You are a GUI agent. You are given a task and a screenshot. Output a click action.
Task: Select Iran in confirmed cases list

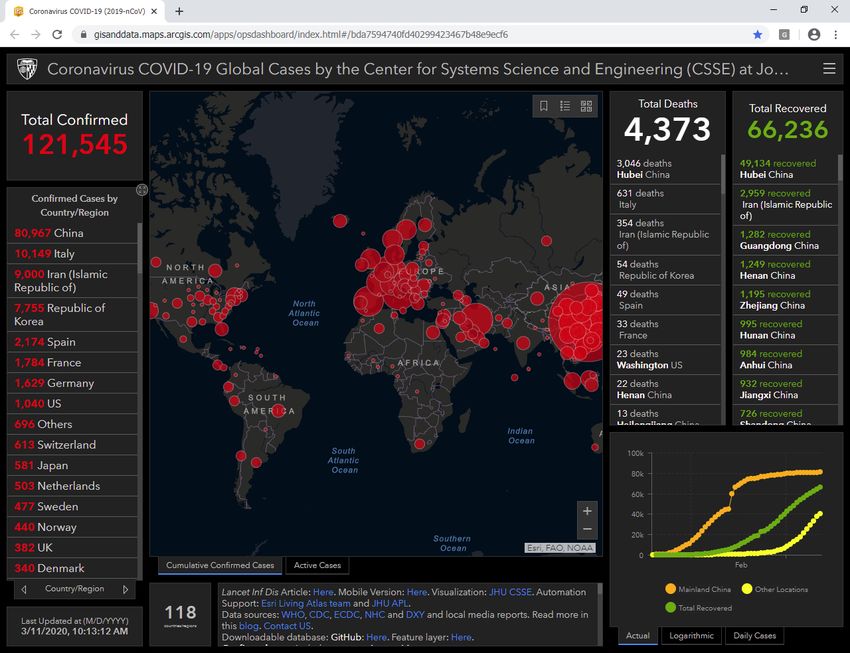coord(72,281)
